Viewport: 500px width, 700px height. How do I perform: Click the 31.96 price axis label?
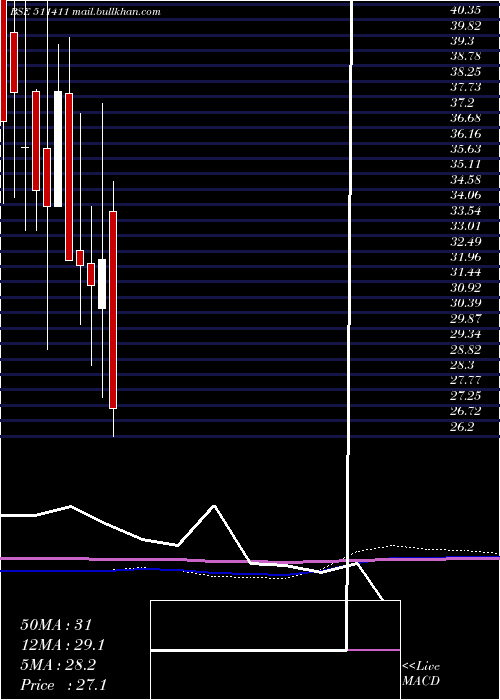coord(465,257)
